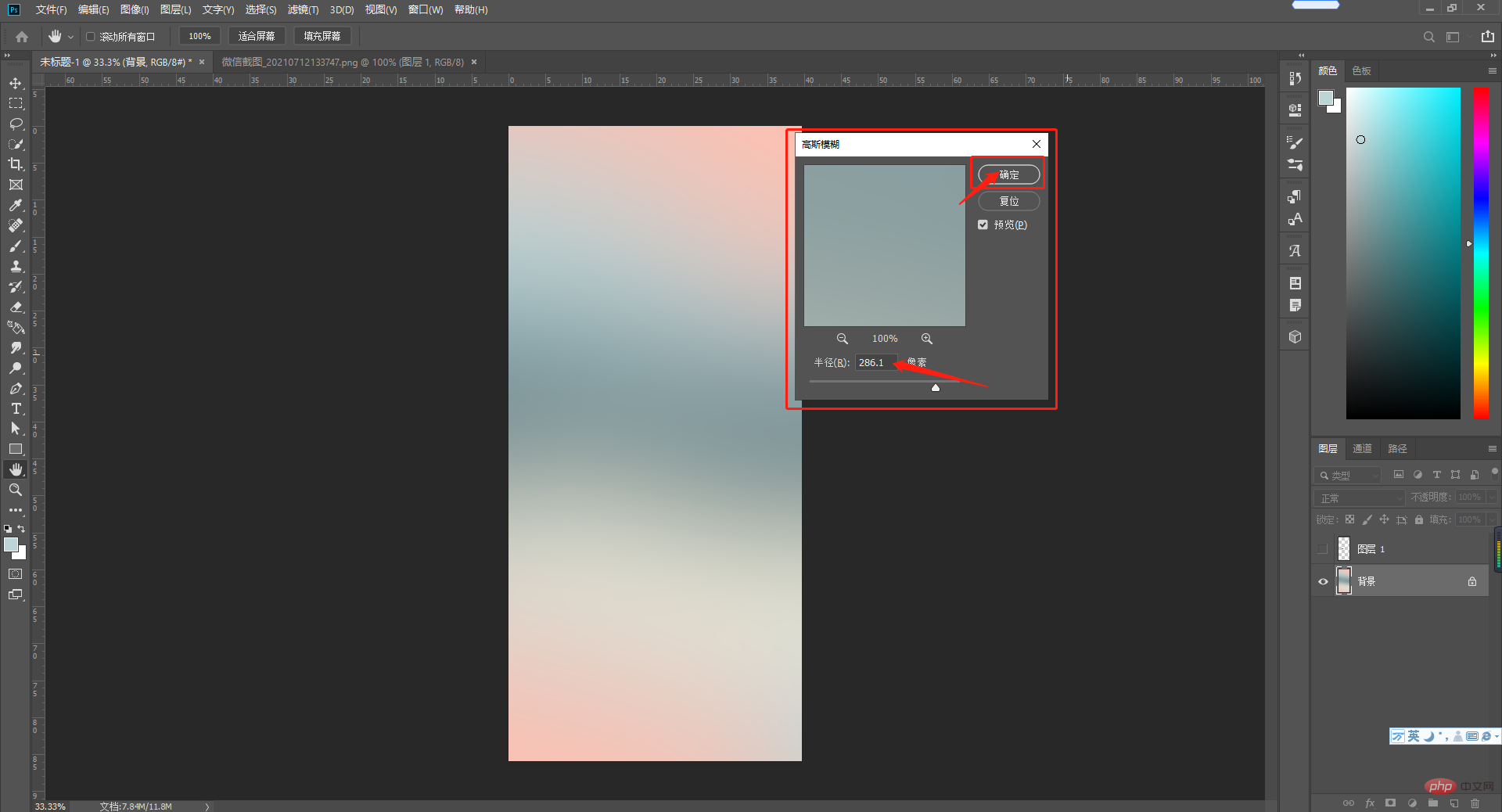Image resolution: width=1502 pixels, height=812 pixels.
Task: Toggle the type layer filter icon
Action: click(1436, 475)
